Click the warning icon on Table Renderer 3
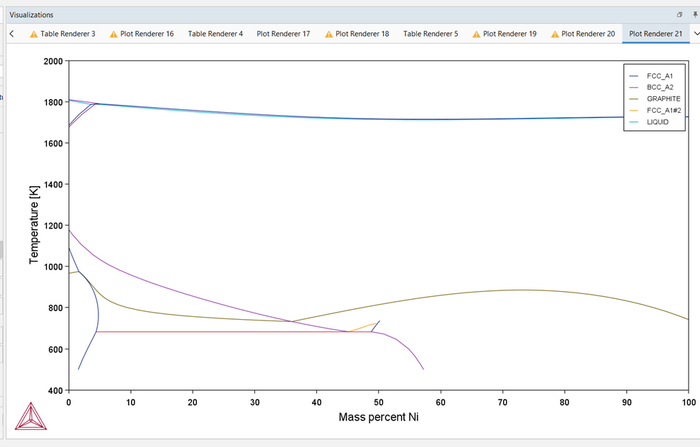 pos(33,34)
